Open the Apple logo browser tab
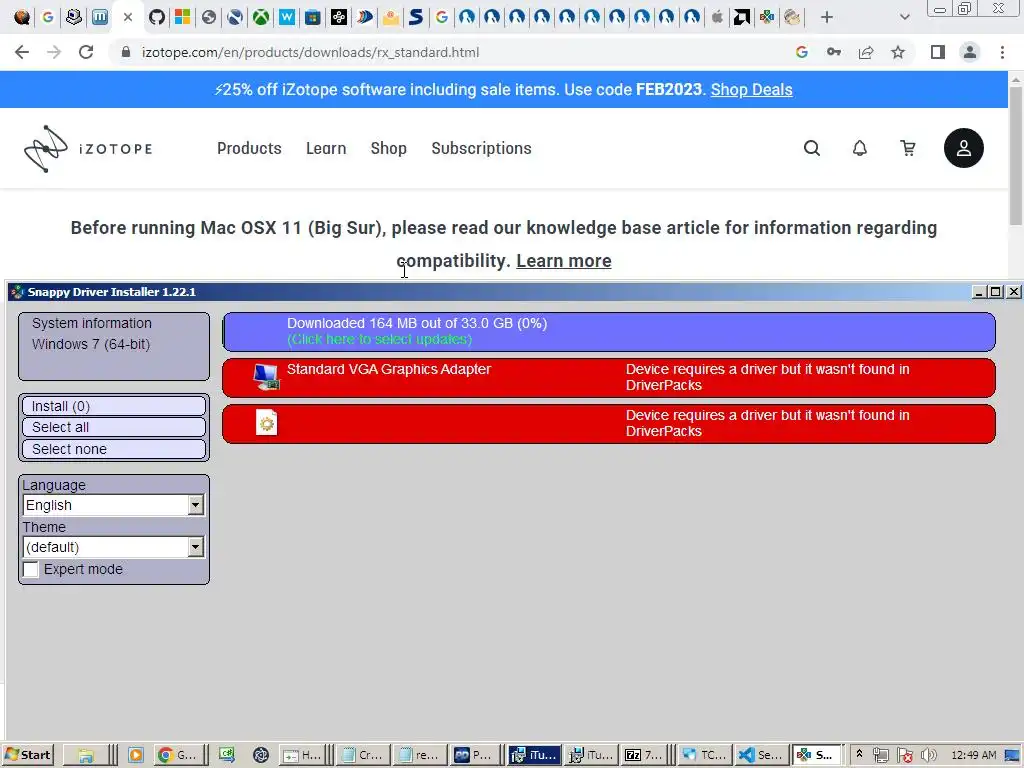The width and height of the screenshot is (1024, 768). 717,17
